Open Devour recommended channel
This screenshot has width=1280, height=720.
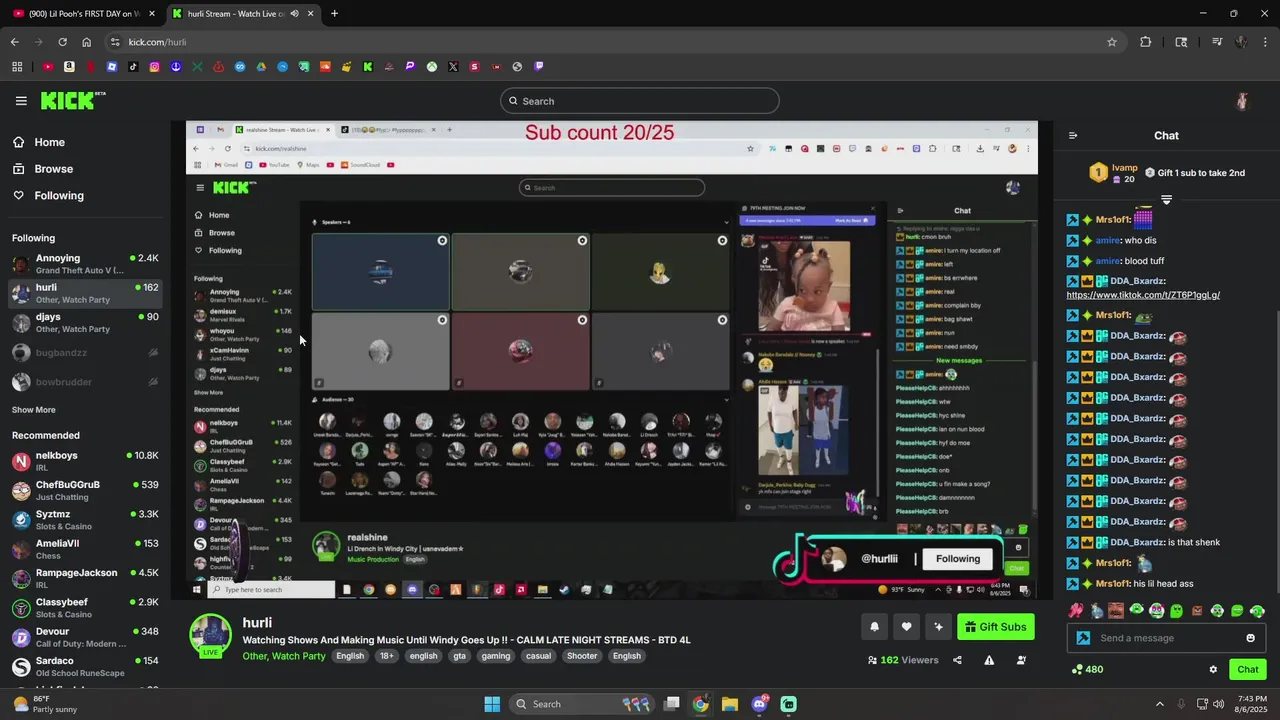(x=85, y=637)
